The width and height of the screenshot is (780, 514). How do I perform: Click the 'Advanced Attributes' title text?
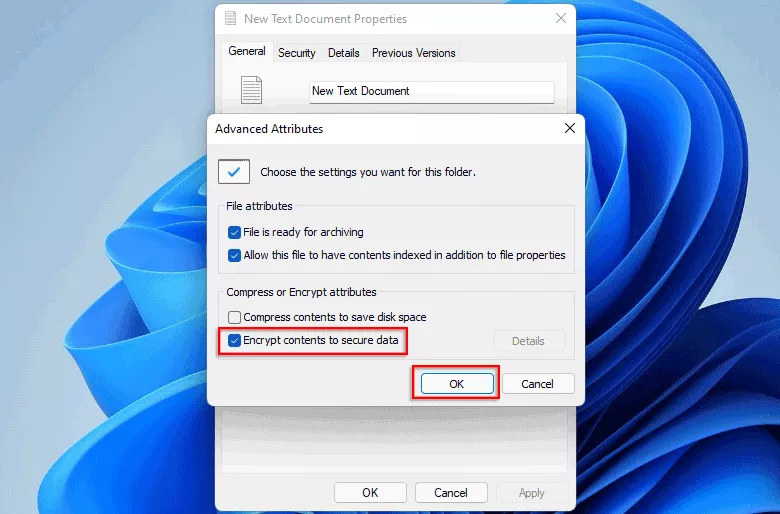pyautogui.click(x=269, y=129)
